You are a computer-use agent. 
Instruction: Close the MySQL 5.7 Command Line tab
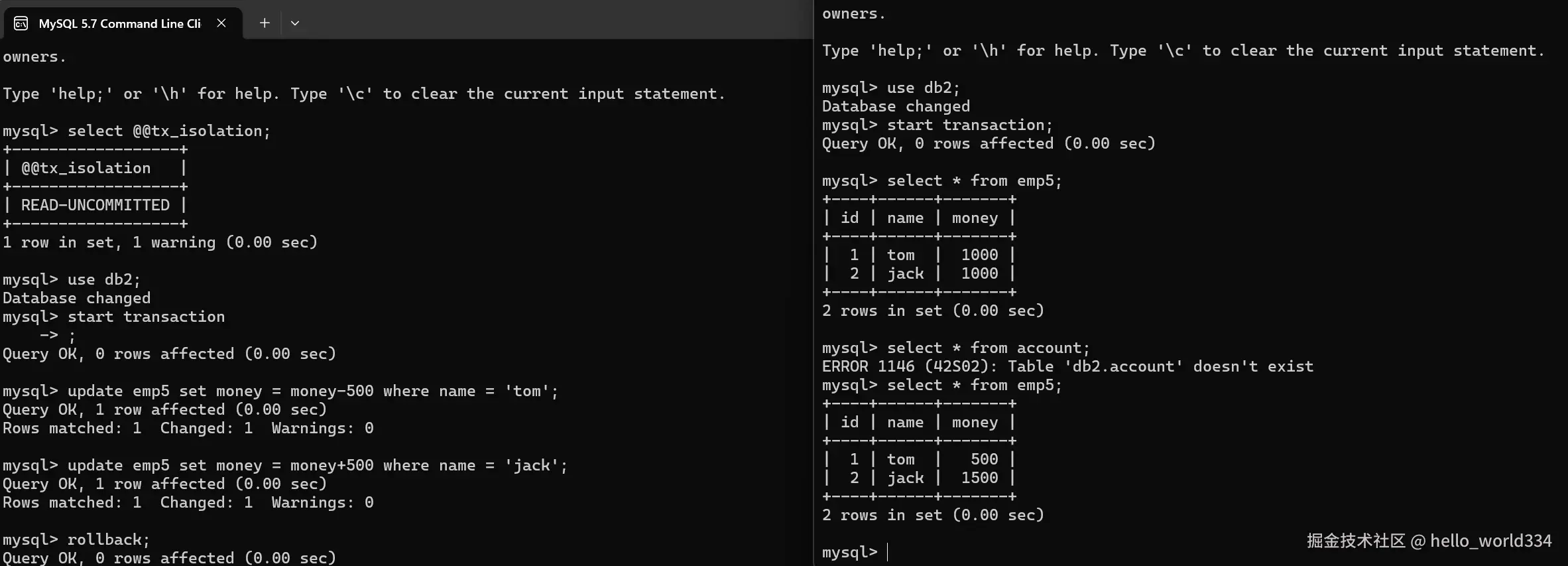[x=221, y=23]
